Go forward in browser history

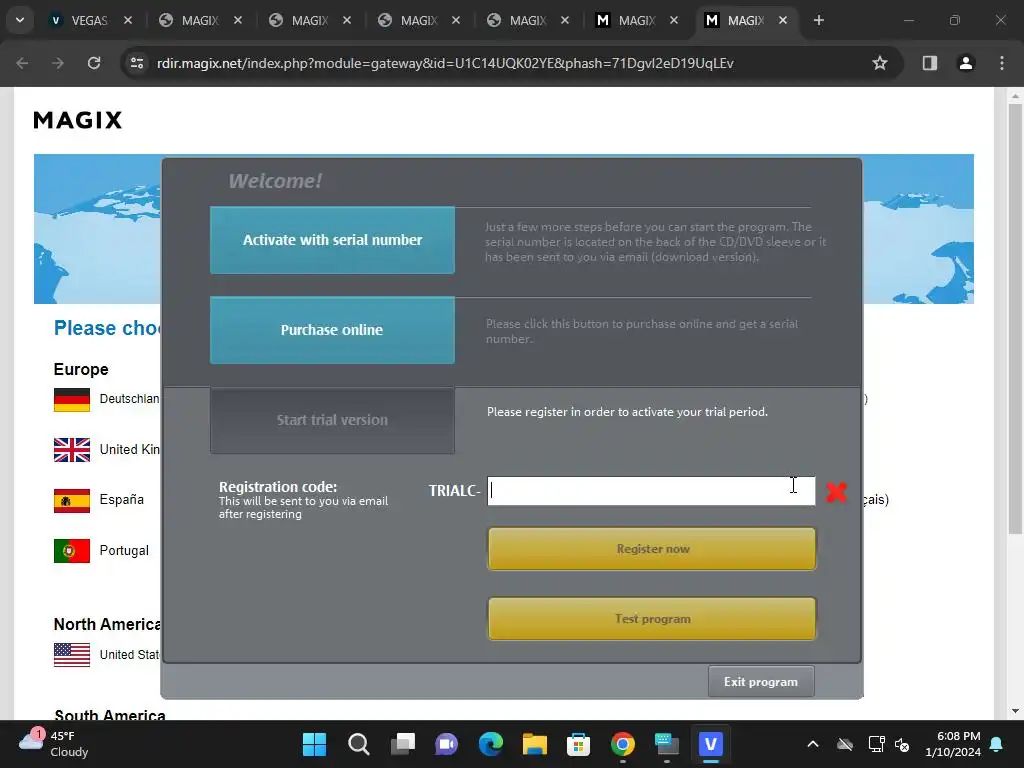pos(58,63)
